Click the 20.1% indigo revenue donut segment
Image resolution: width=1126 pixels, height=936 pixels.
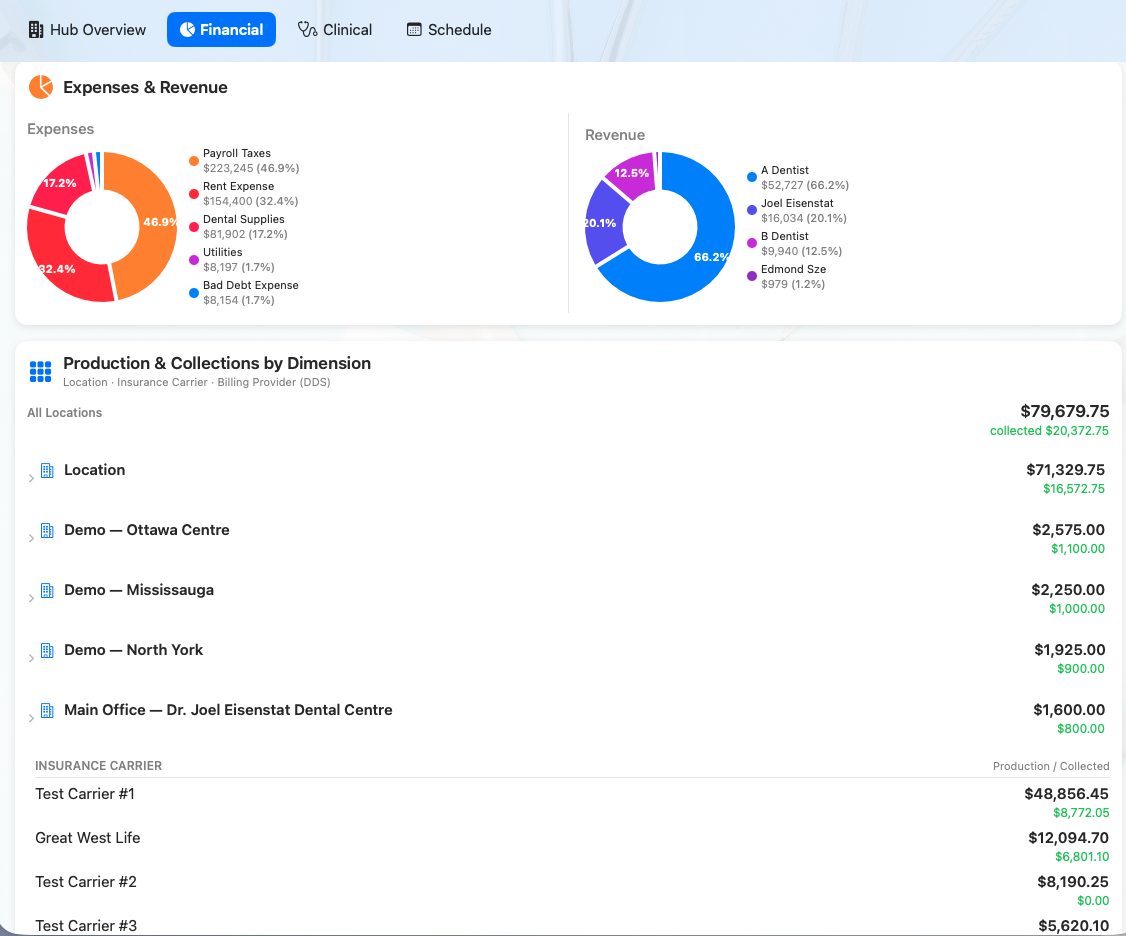coord(603,223)
